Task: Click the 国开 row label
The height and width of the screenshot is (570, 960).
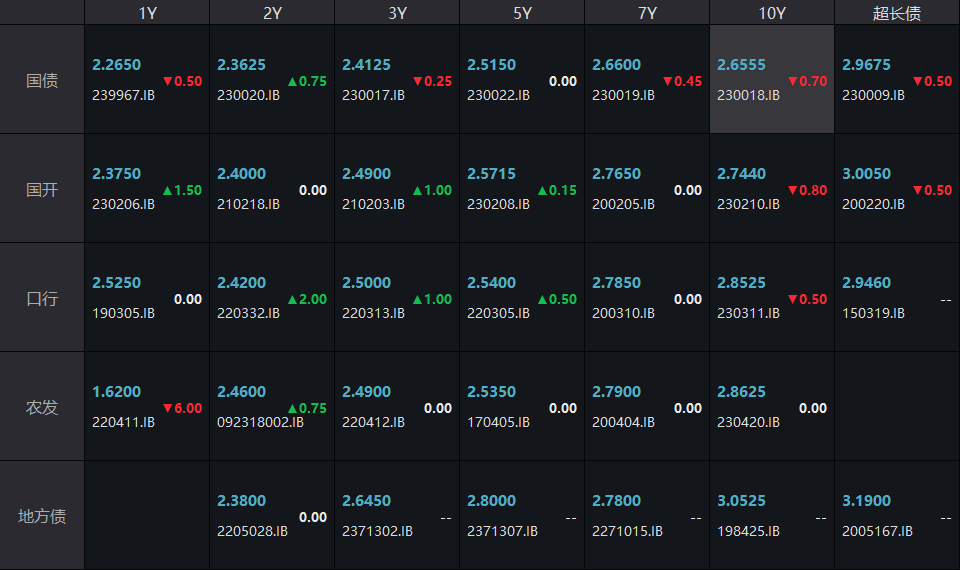Action: 42,189
